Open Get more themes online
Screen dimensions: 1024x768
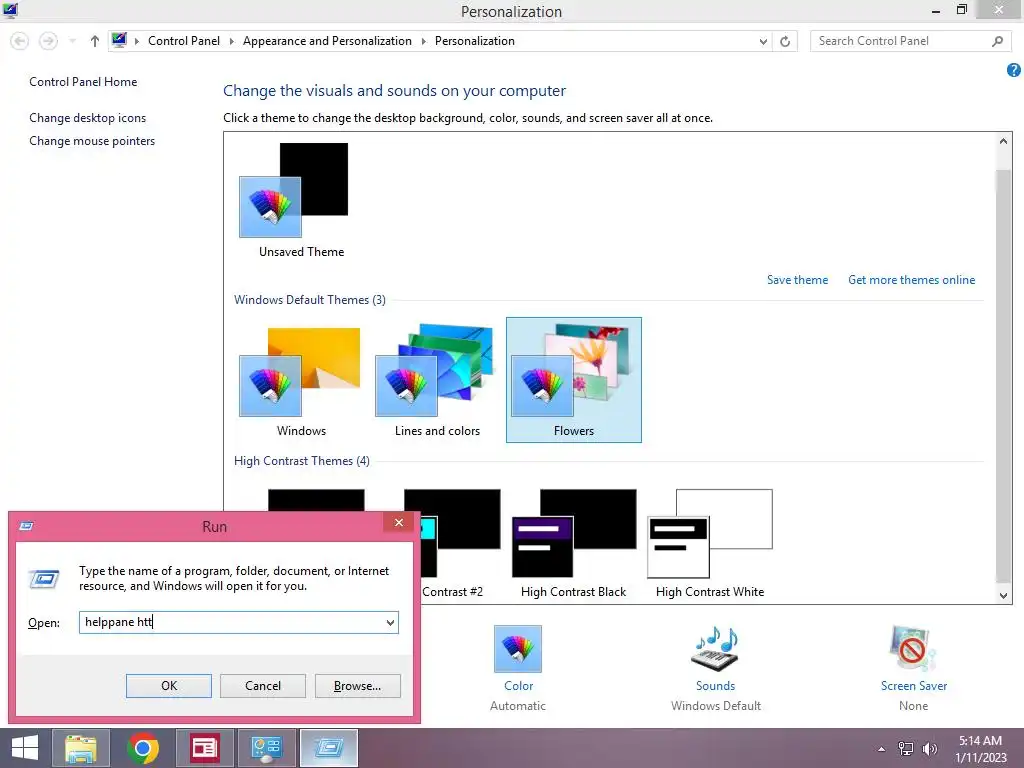pos(912,280)
